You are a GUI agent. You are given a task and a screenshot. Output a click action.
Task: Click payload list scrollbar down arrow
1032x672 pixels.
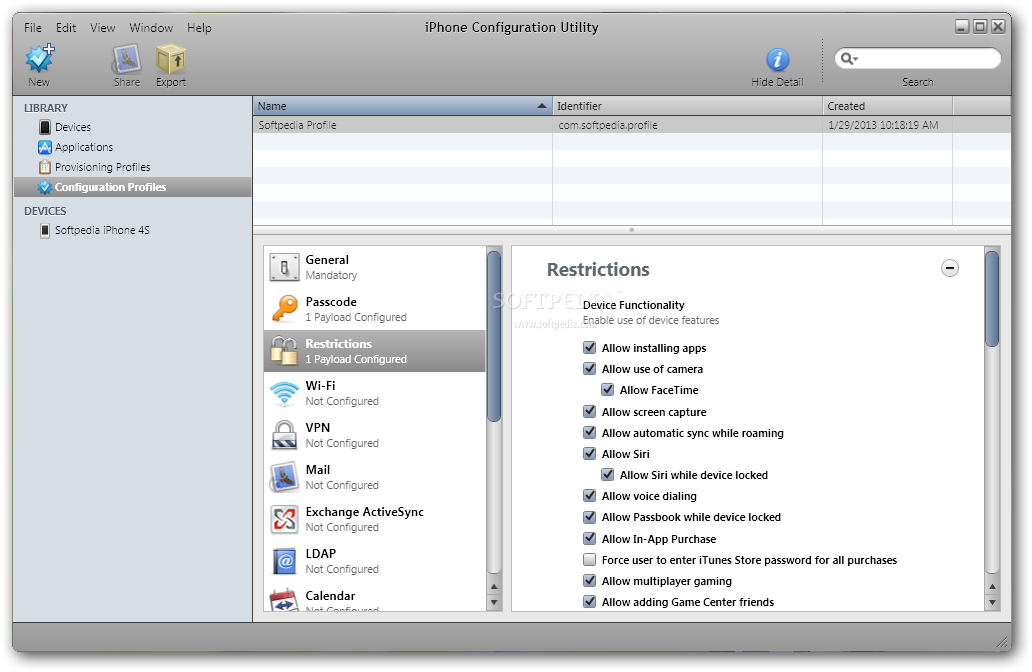pos(494,602)
